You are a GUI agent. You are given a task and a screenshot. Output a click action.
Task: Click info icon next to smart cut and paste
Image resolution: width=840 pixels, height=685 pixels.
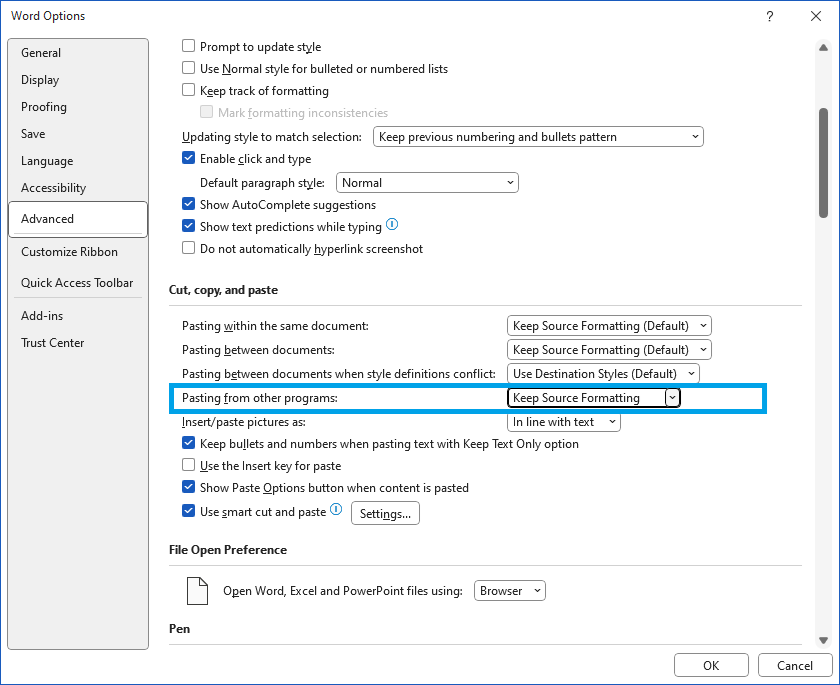(x=336, y=511)
